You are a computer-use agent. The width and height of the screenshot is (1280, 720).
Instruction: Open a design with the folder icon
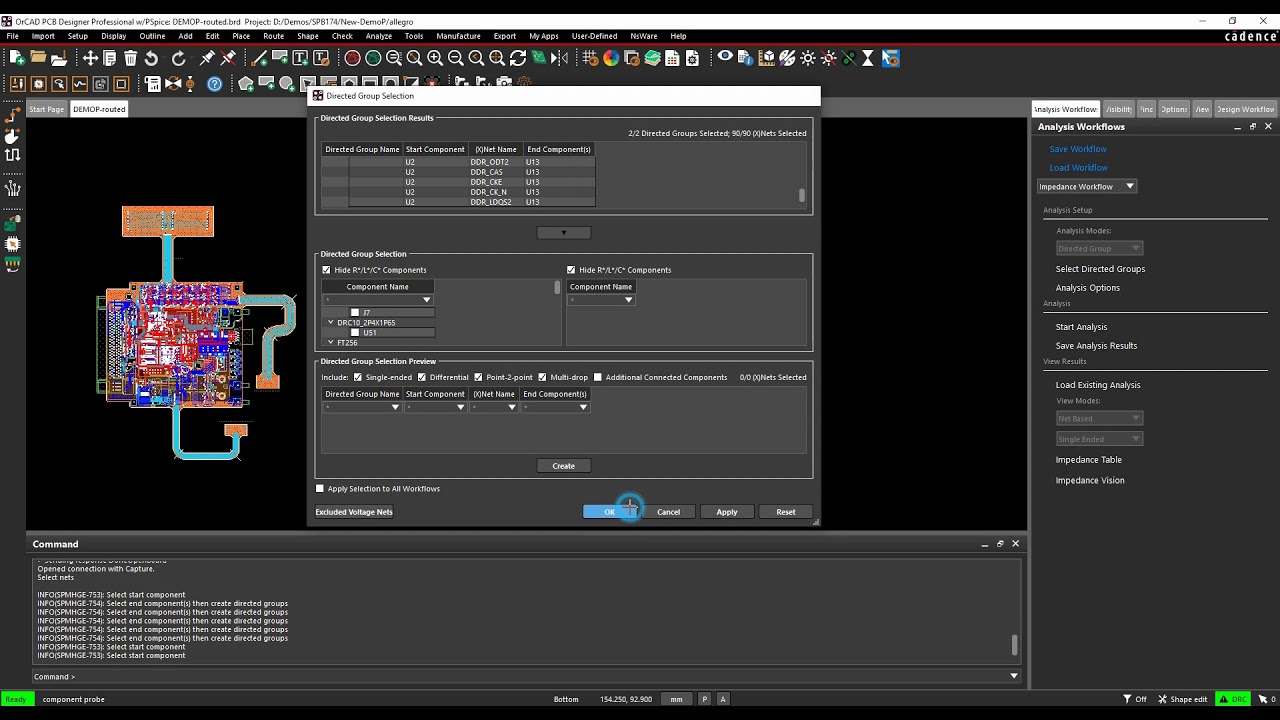[38, 59]
